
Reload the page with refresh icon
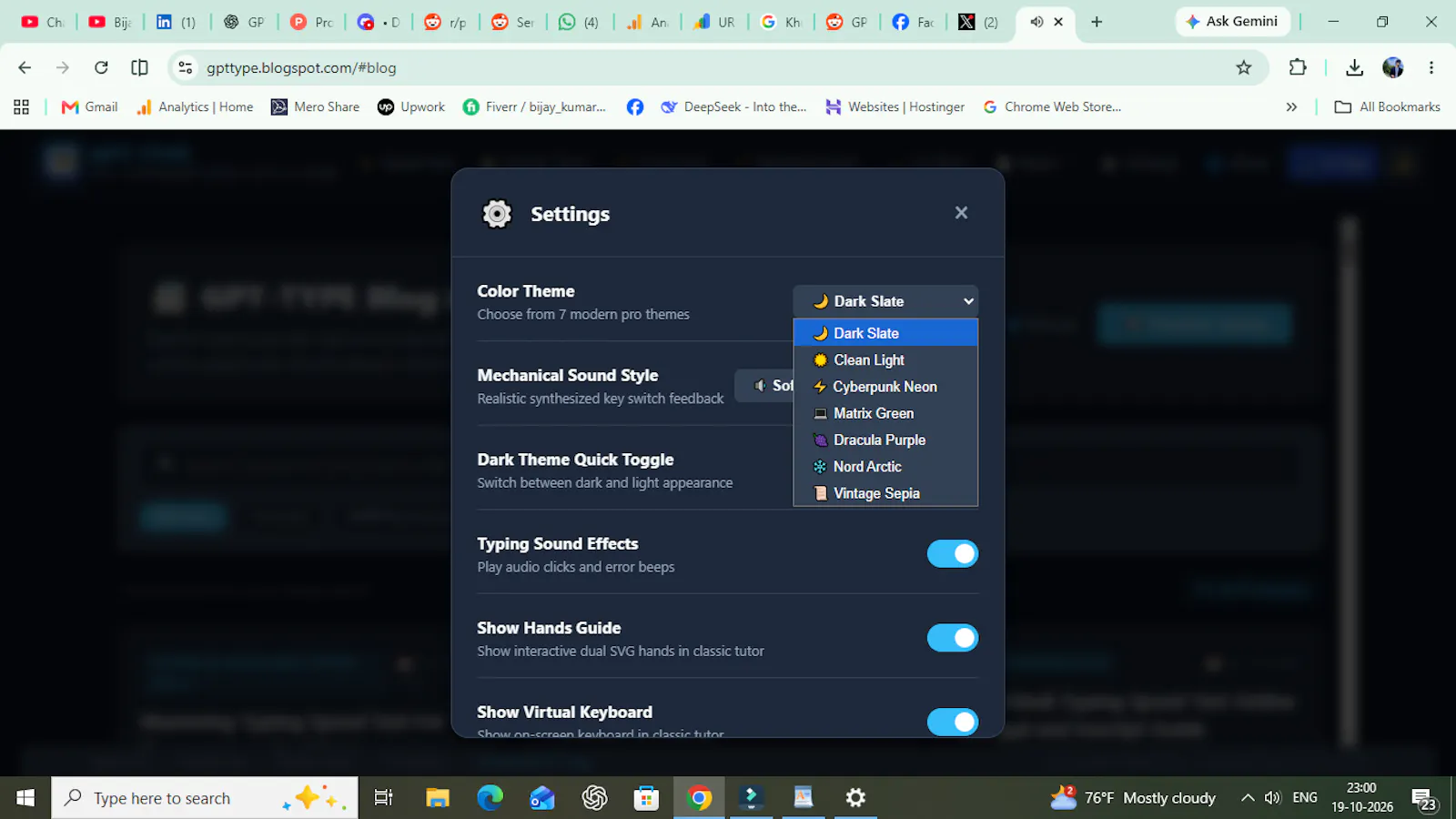coord(101,67)
